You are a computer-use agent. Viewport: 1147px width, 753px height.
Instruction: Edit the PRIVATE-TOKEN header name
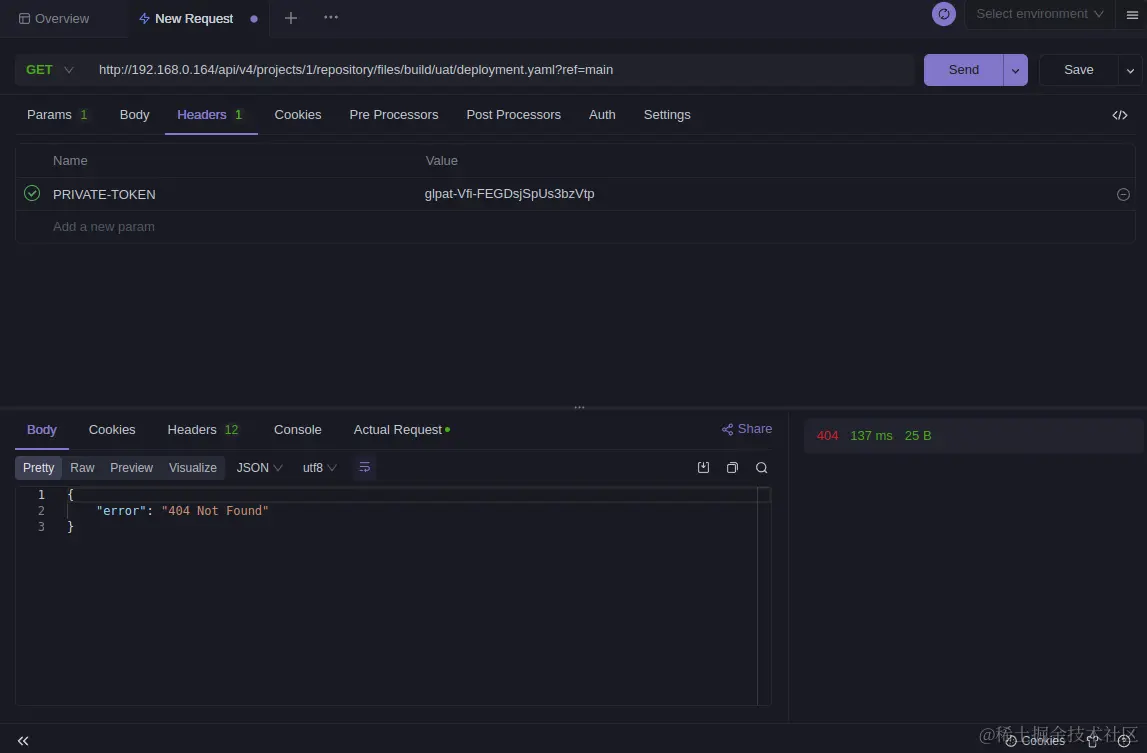[104, 194]
